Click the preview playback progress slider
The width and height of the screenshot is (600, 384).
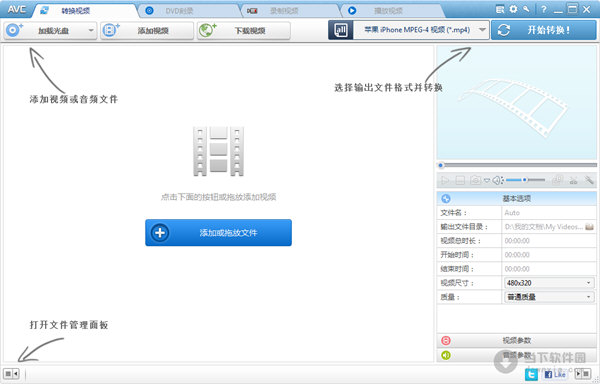tap(517, 165)
